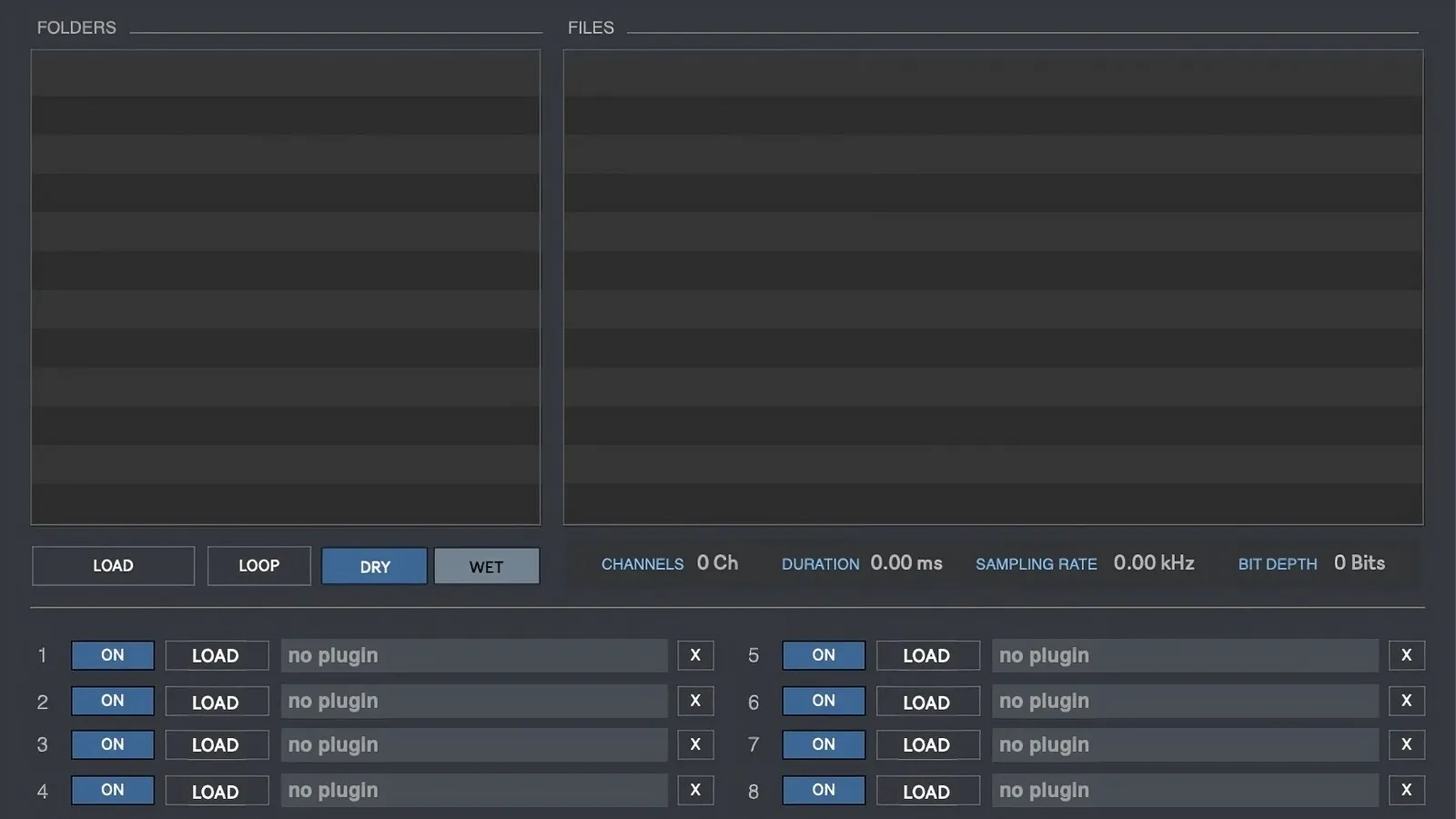Click the FOLDERS section heading
This screenshot has width=1456, height=819.
click(x=76, y=27)
